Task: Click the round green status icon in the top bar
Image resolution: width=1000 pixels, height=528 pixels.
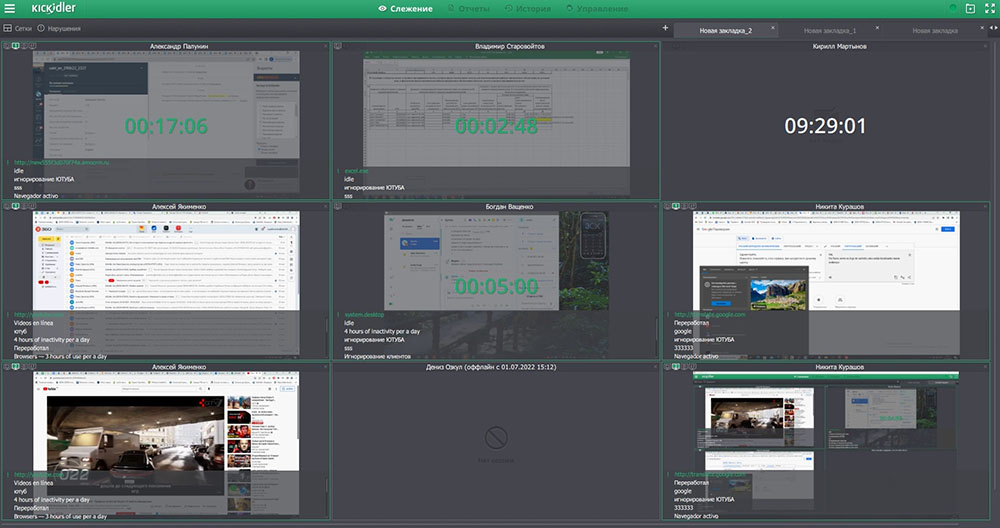Action: coord(953,9)
